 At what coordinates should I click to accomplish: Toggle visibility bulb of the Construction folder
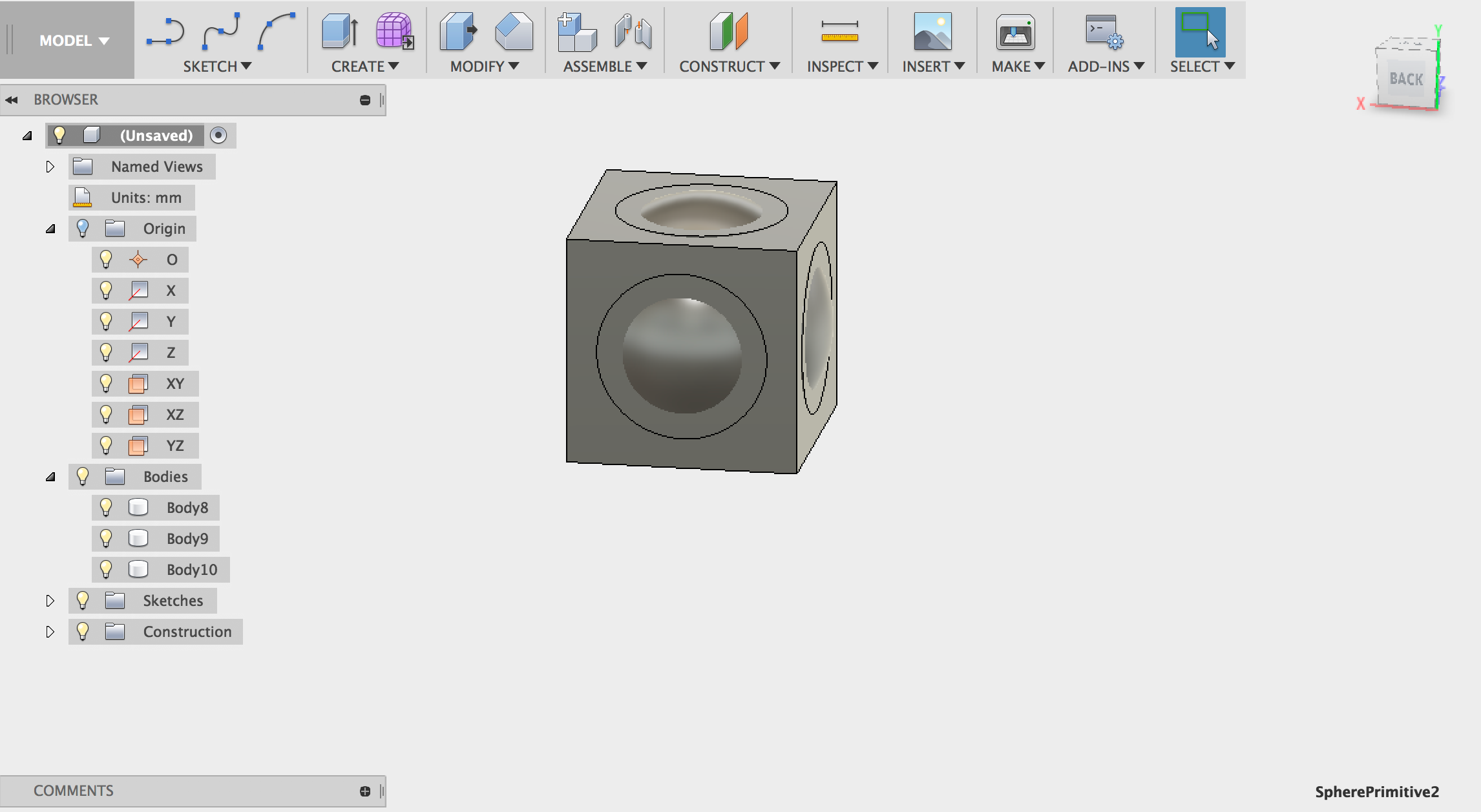[x=82, y=632]
